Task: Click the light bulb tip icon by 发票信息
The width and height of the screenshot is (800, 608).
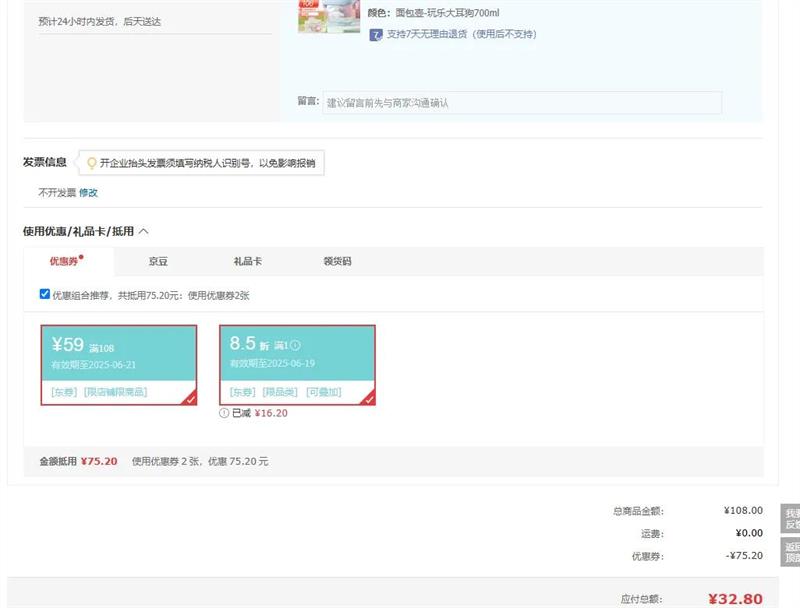Action: pos(92,163)
